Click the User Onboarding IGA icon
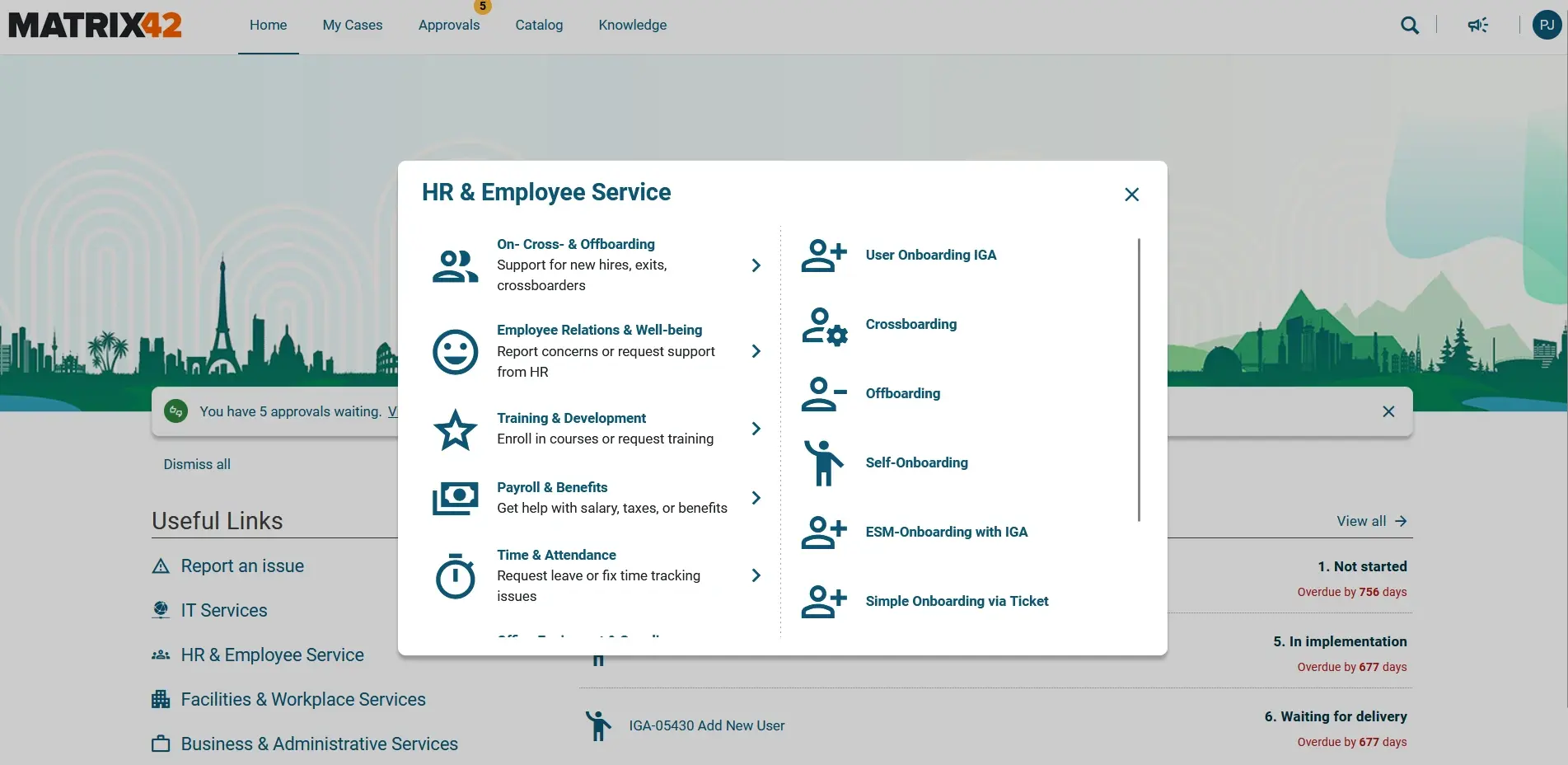 click(823, 256)
